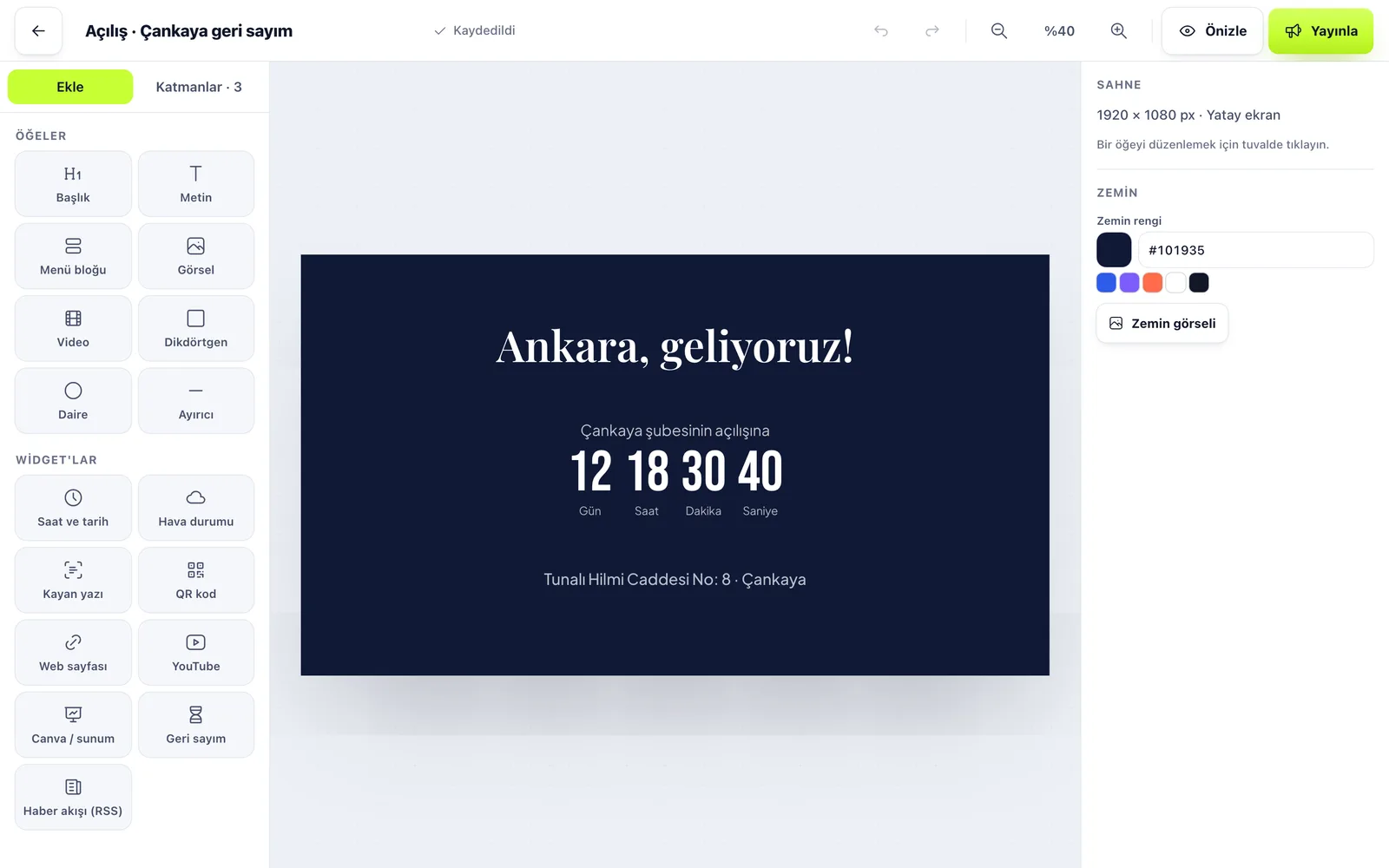The width and height of the screenshot is (1389, 868).
Task: Open the large Zemin rengi color swatch
Action: (1114, 250)
